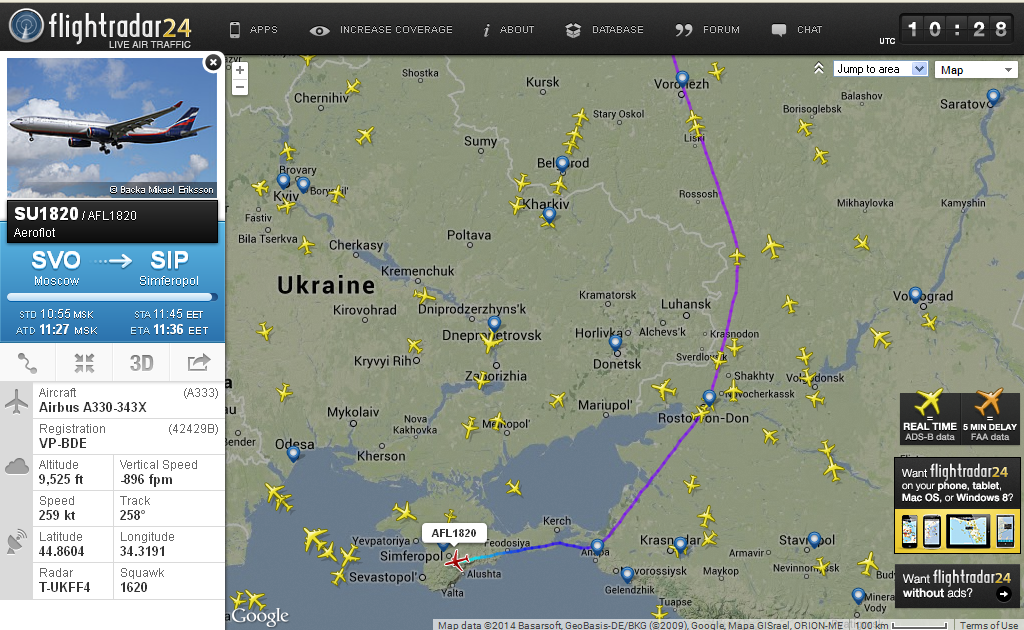Click the radar value T-UKFF4
Viewport: 1024px width, 630px height.
[x=65, y=587]
